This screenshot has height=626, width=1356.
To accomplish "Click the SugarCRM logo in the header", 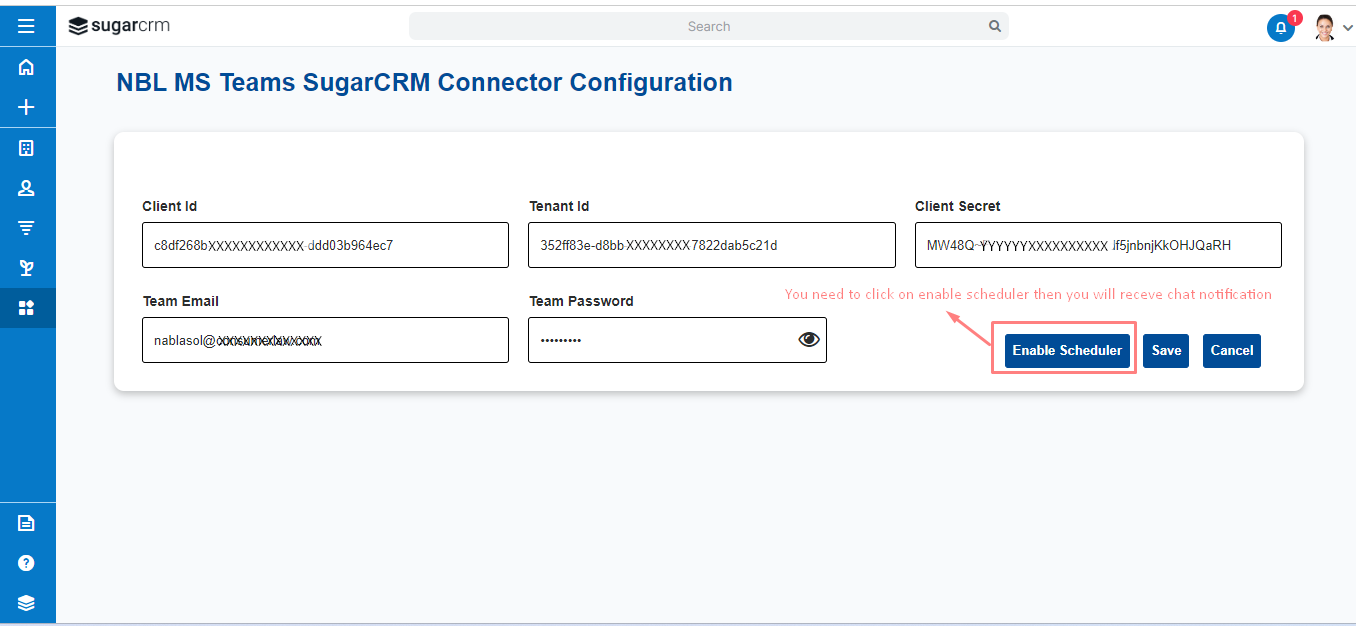I will [119, 26].
